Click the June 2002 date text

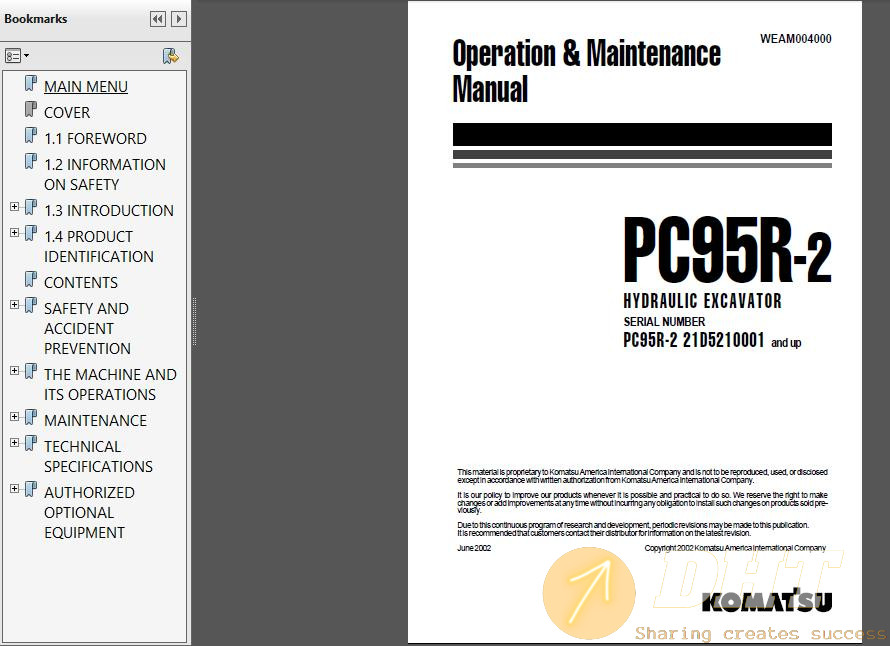click(x=474, y=548)
